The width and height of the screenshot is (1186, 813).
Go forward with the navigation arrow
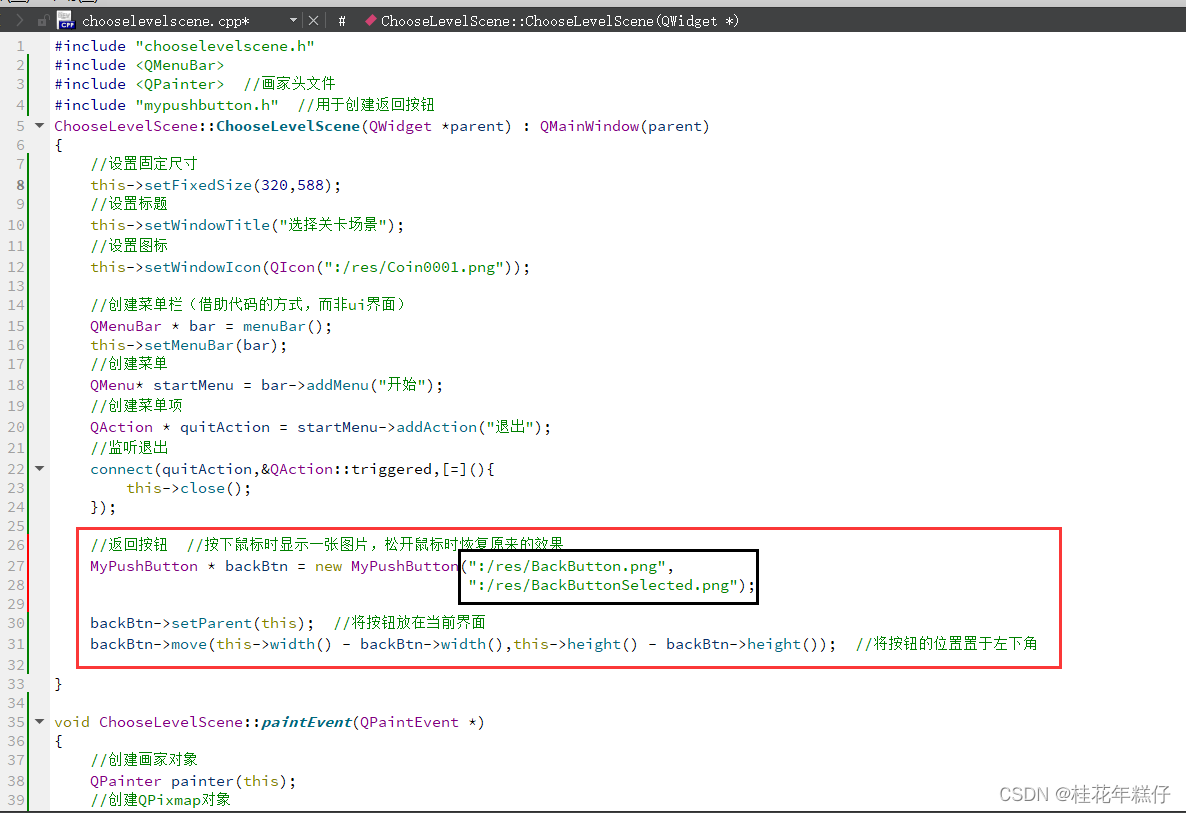click(x=20, y=20)
